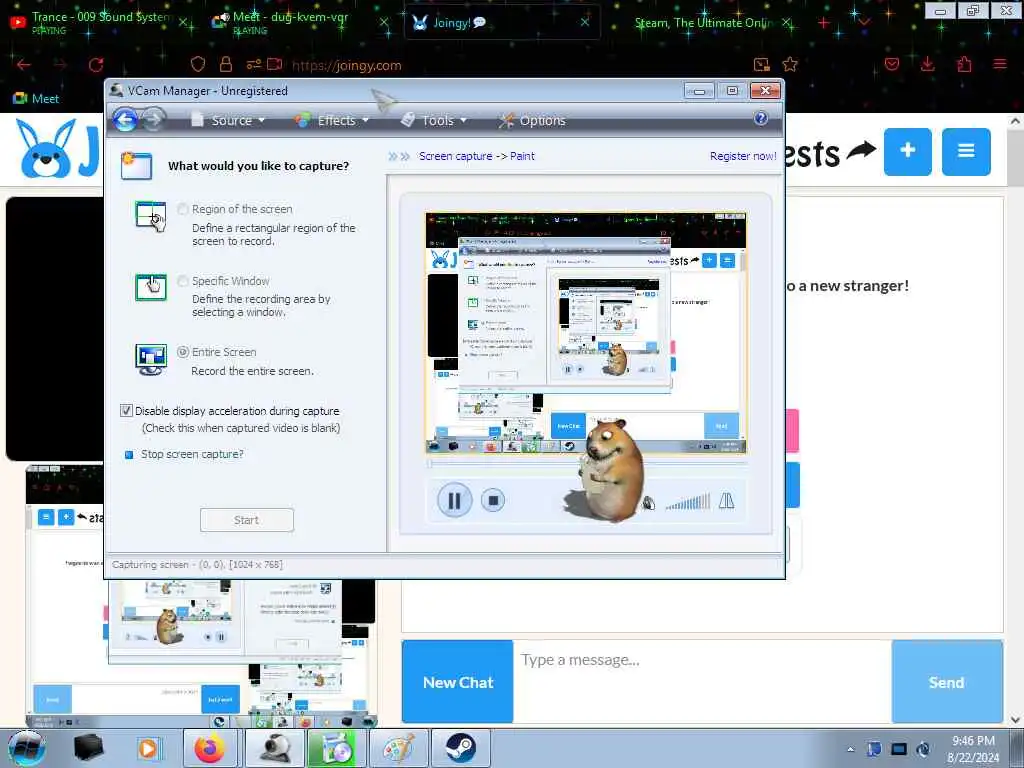
Task: Open media player taskbar icon
Action: (148, 748)
